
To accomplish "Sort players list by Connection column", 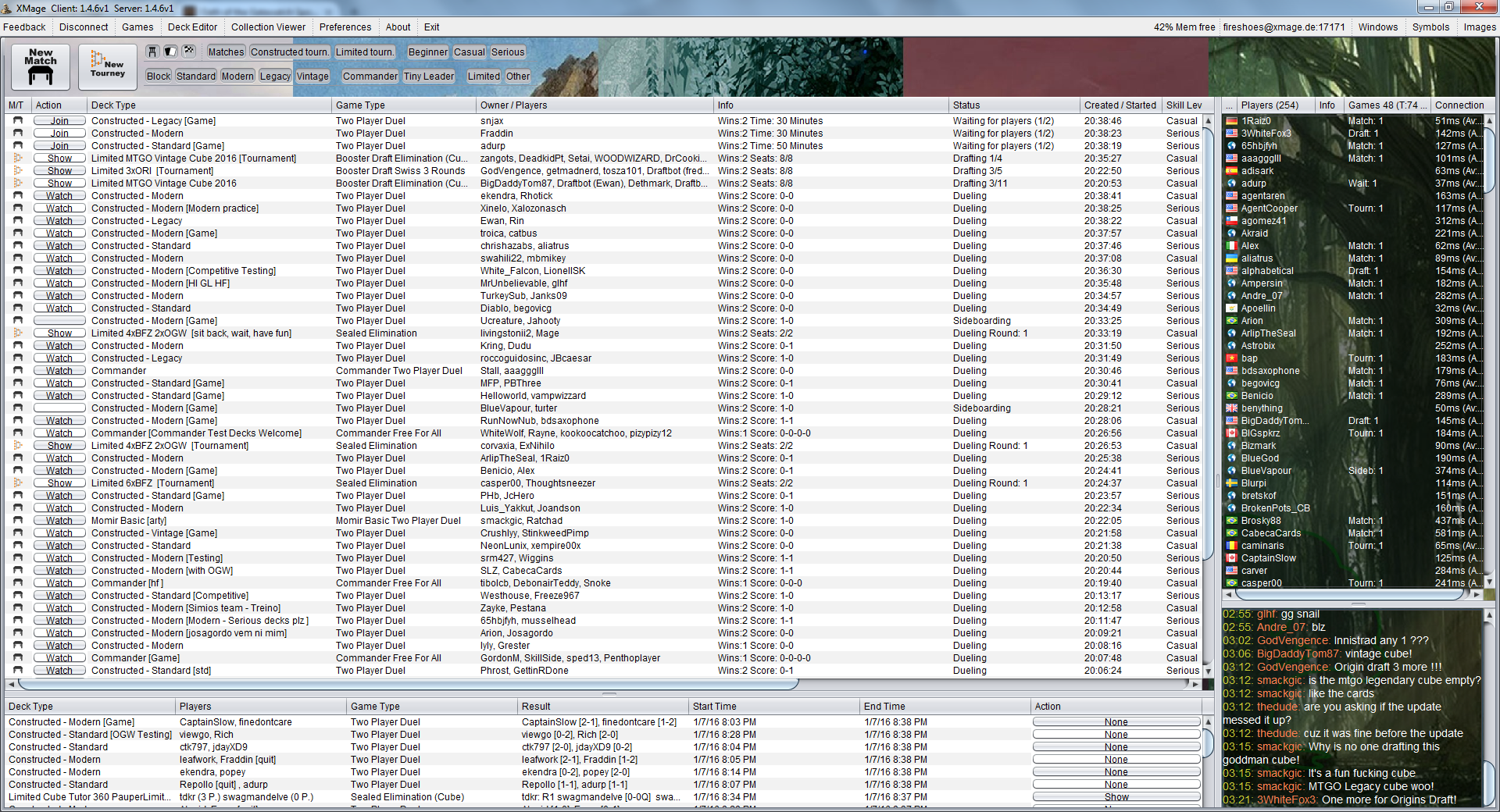I will point(1459,105).
